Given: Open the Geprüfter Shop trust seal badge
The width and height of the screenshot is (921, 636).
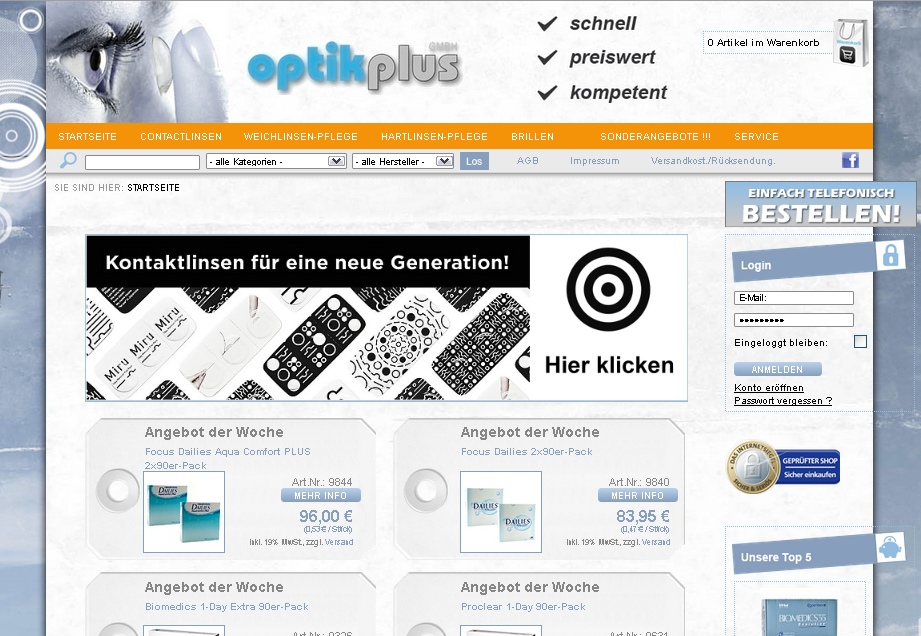Looking at the screenshot, I should coord(783,467).
